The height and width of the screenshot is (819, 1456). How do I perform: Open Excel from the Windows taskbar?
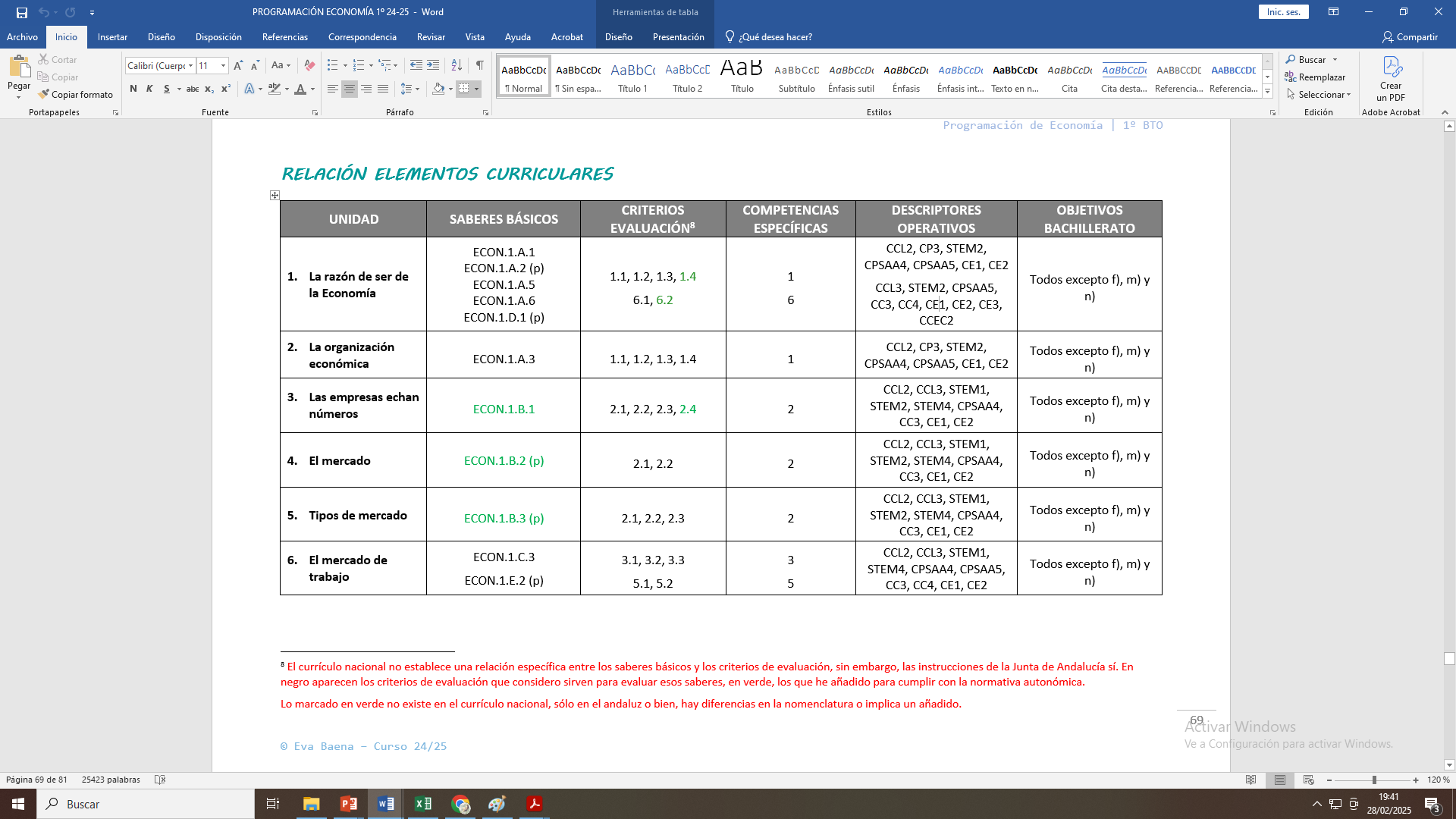click(x=423, y=804)
